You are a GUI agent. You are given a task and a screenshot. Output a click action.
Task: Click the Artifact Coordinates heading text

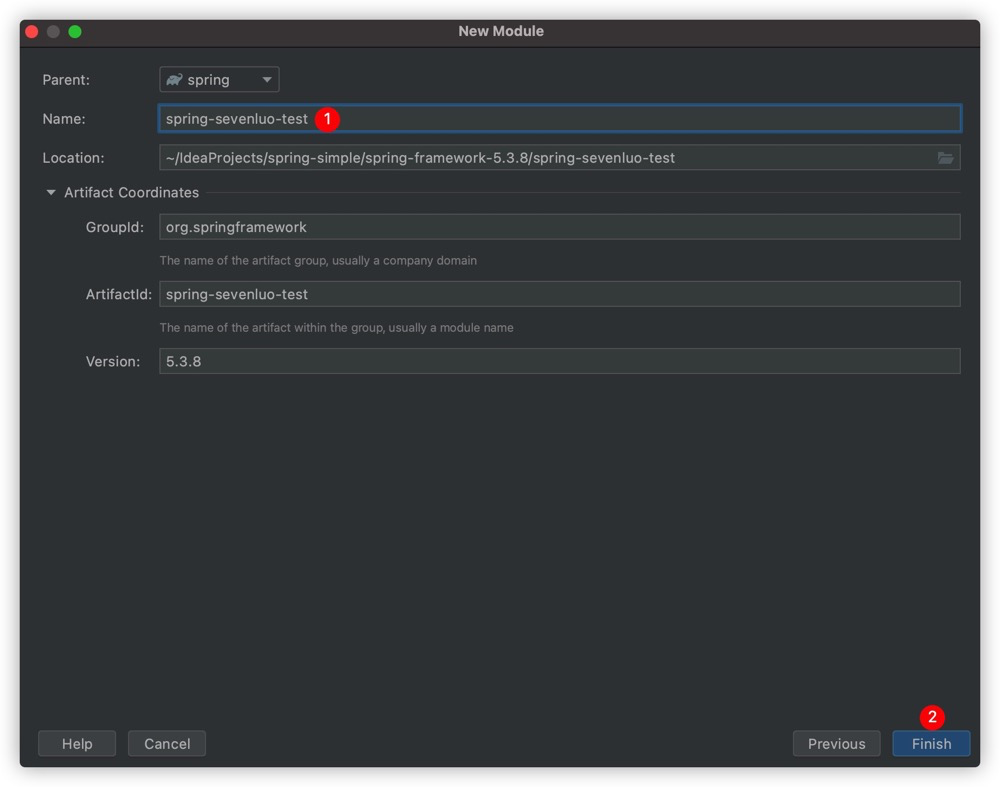(131, 193)
